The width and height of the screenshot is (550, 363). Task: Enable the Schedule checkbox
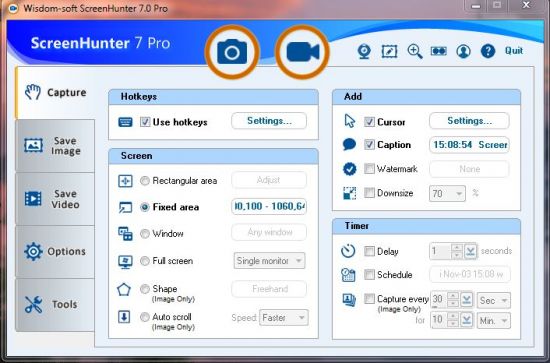(x=369, y=274)
